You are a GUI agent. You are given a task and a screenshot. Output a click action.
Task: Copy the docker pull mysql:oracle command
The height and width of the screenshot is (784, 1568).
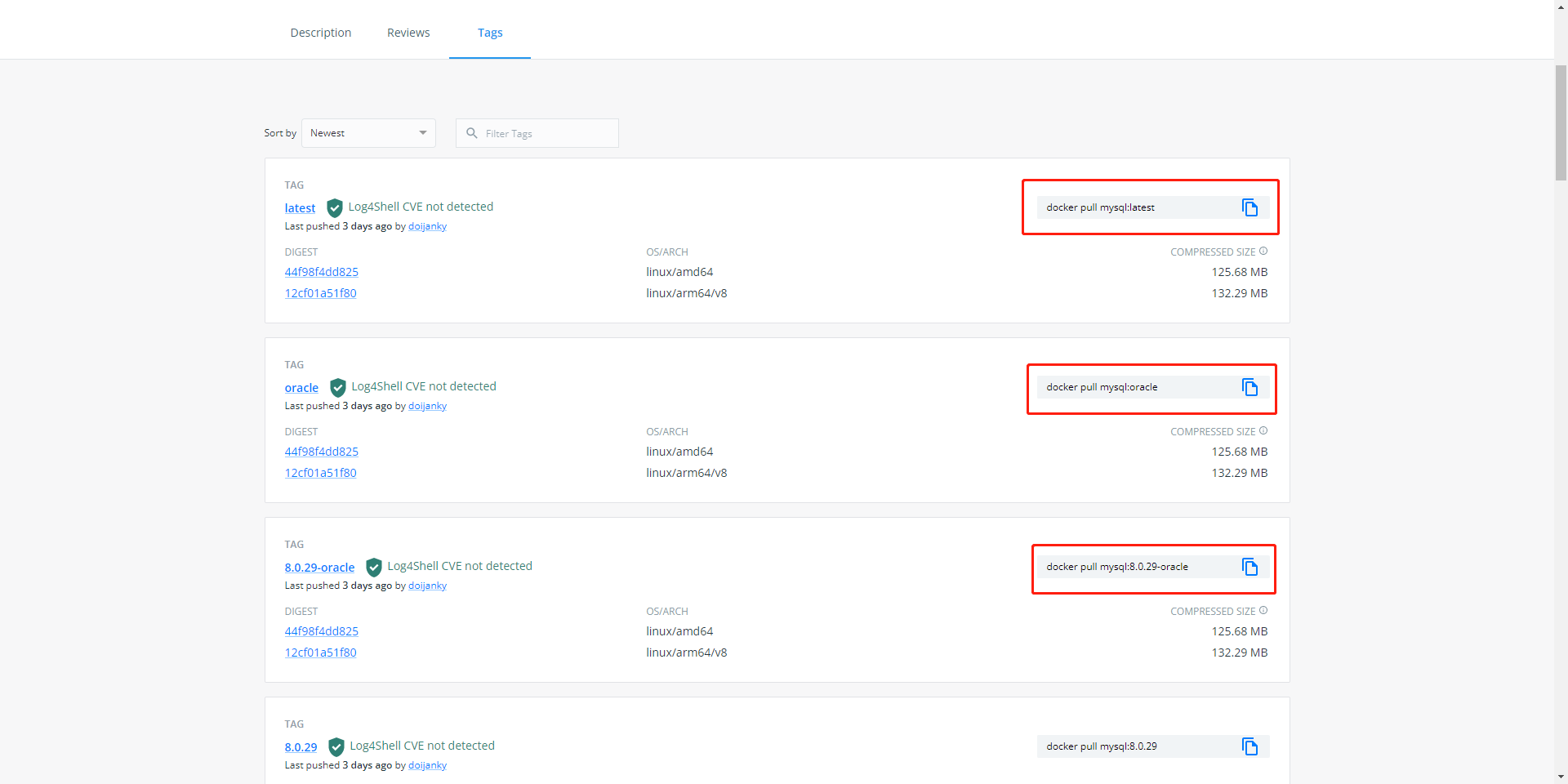coord(1249,387)
